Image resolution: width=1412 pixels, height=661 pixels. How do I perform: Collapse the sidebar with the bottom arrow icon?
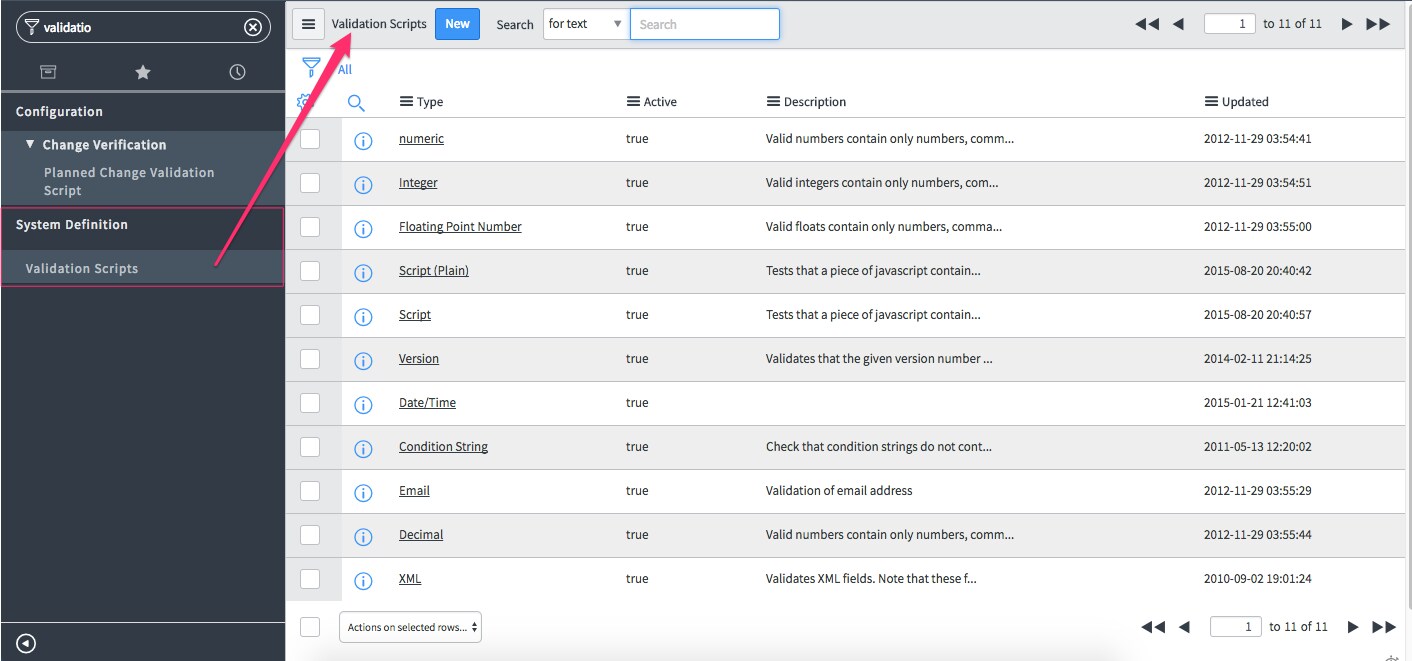(23, 642)
